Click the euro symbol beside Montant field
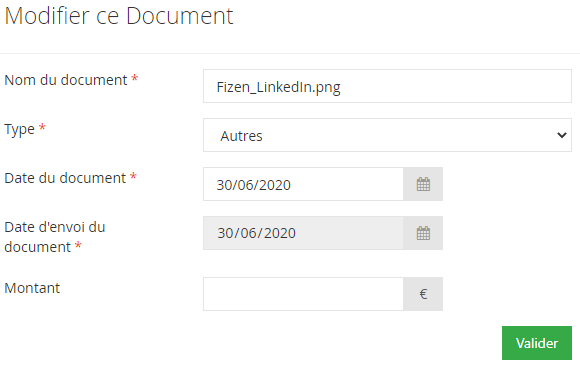This screenshot has height=365, width=580. pos(423,294)
